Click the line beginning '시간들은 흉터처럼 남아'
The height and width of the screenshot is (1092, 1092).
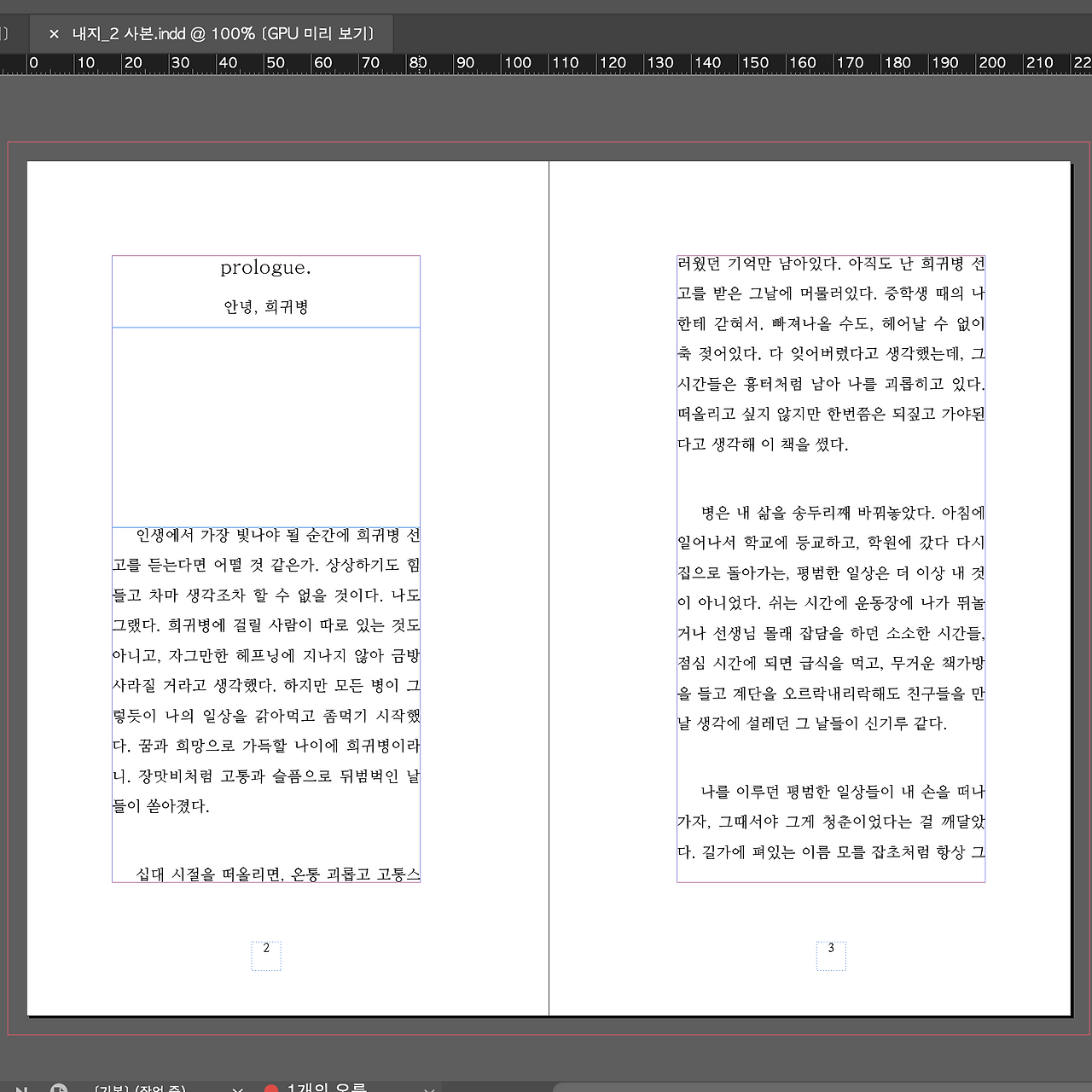tap(831, 384)
